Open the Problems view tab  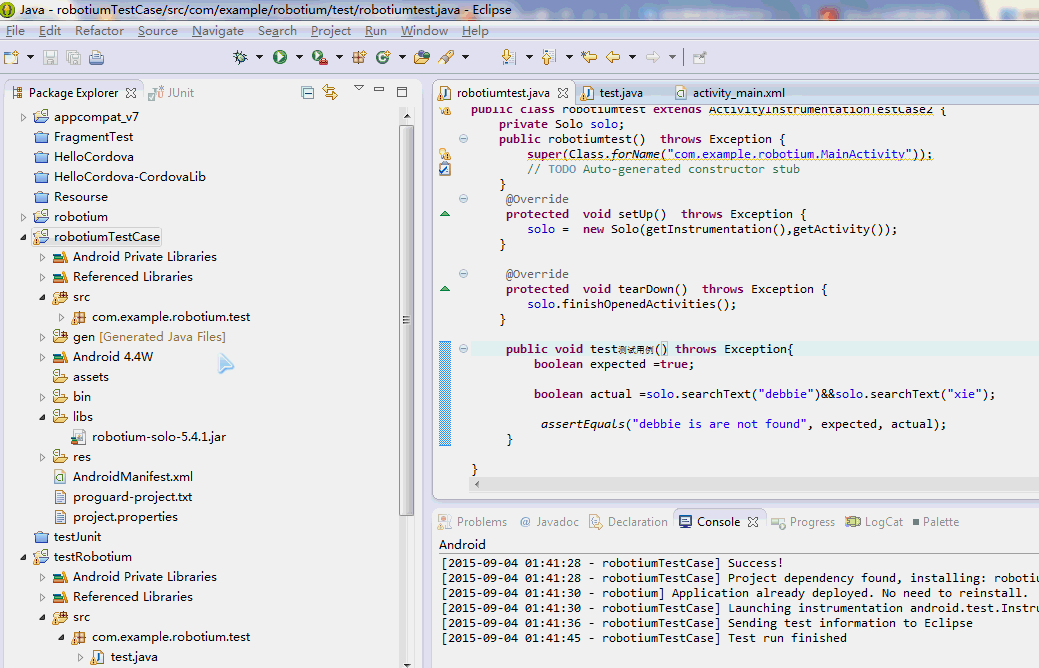coord(472,522)
